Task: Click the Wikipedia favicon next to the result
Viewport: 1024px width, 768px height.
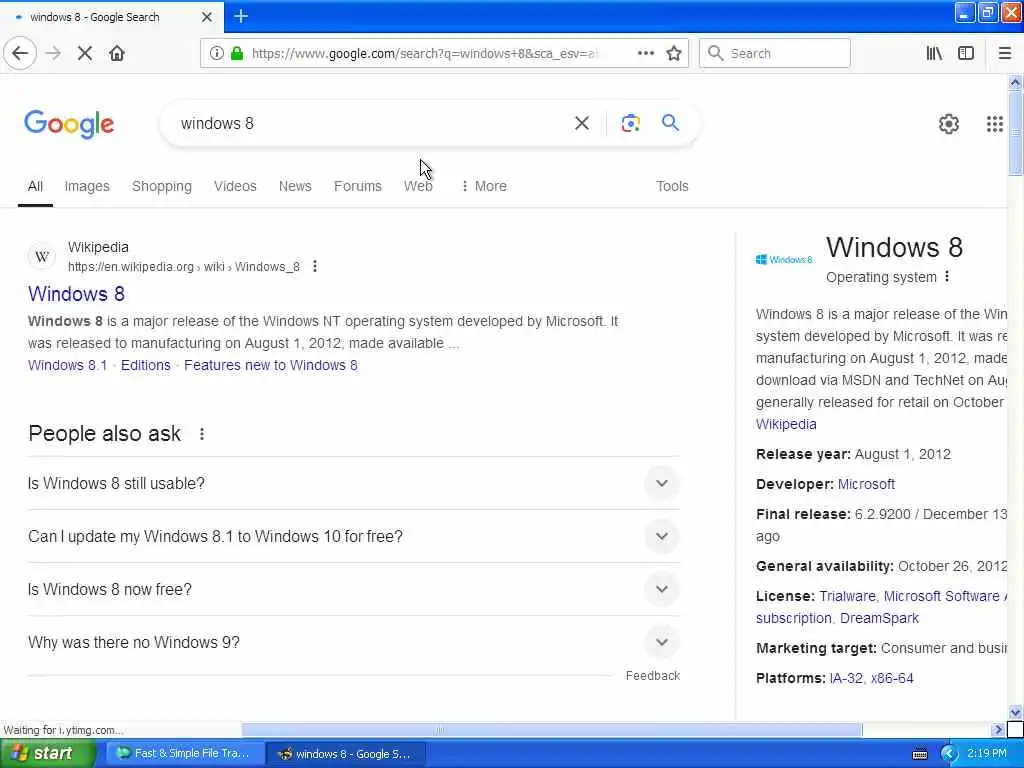Action: (42, 257)
